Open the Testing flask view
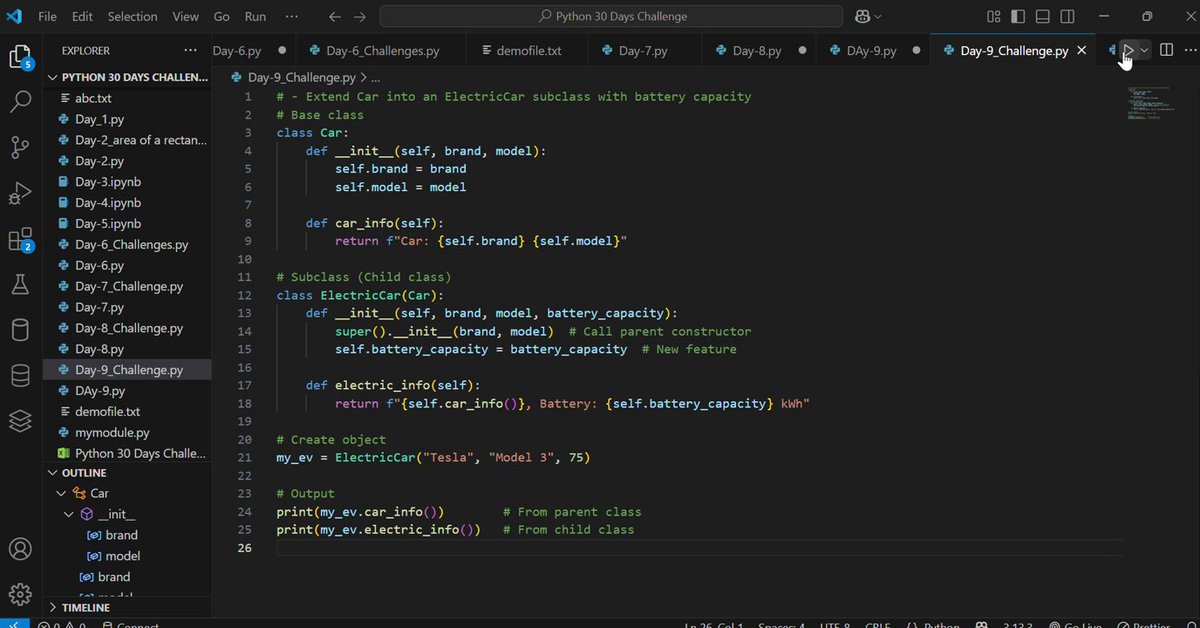The image size is (1200, 628). click(x=21, y=285)
